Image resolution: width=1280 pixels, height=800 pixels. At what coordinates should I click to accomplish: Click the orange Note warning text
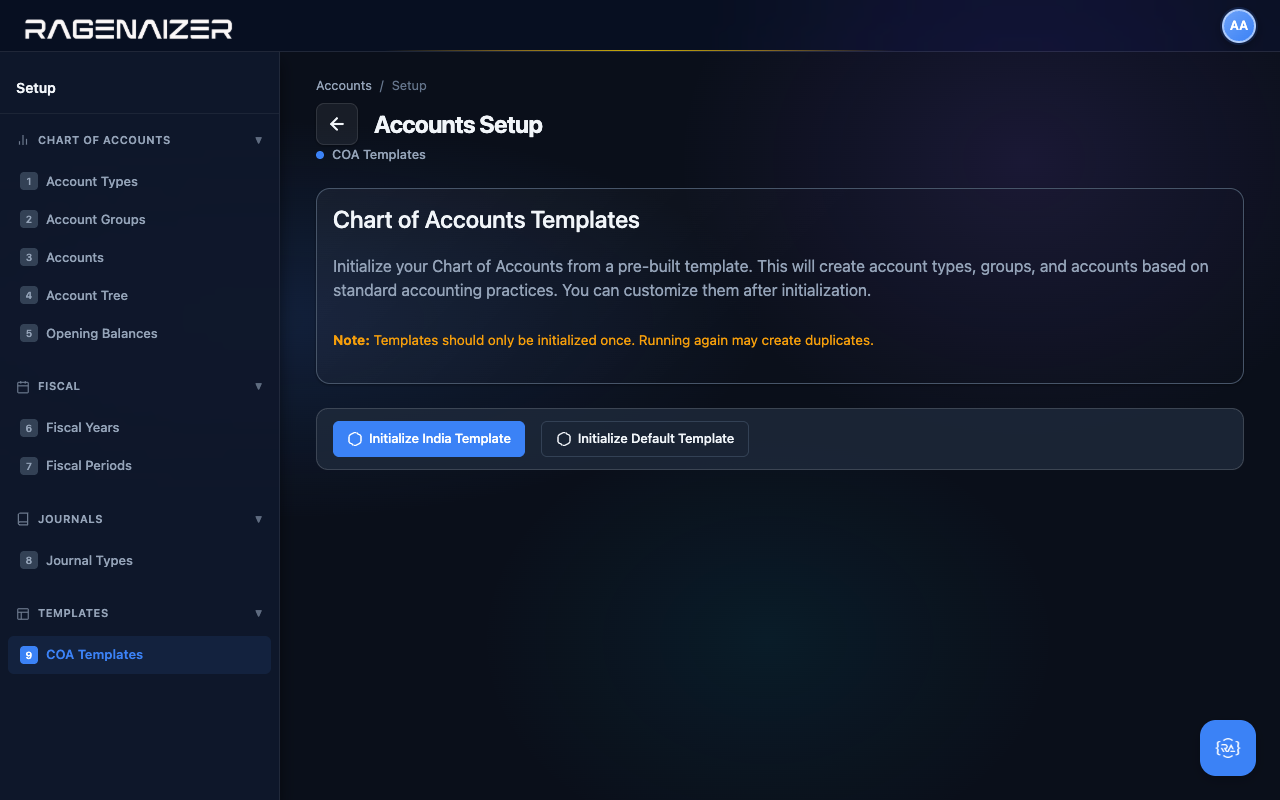pyautogui.click(x=603, y=340)
